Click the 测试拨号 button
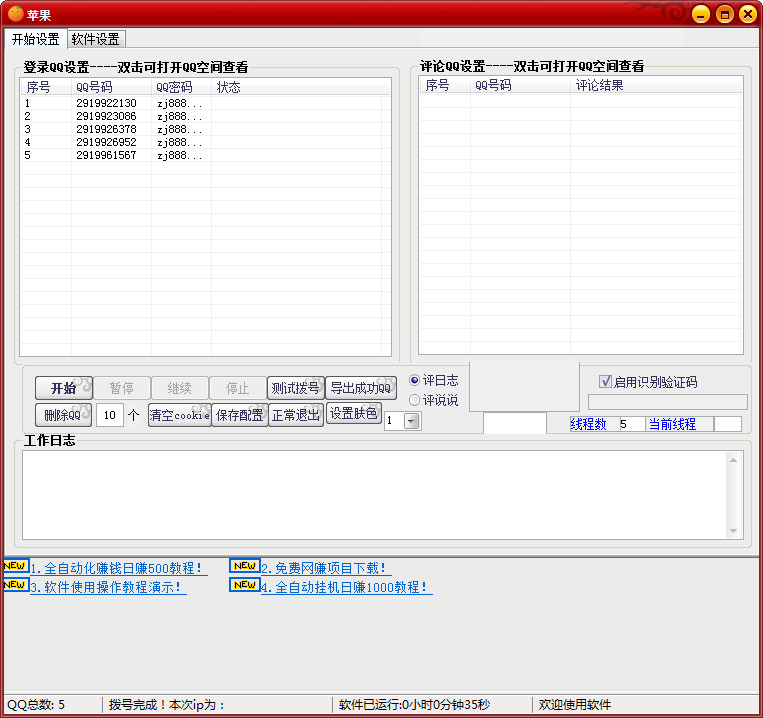Image resolution: width=763 pixels, height=718 pixels. pos(295,388)
